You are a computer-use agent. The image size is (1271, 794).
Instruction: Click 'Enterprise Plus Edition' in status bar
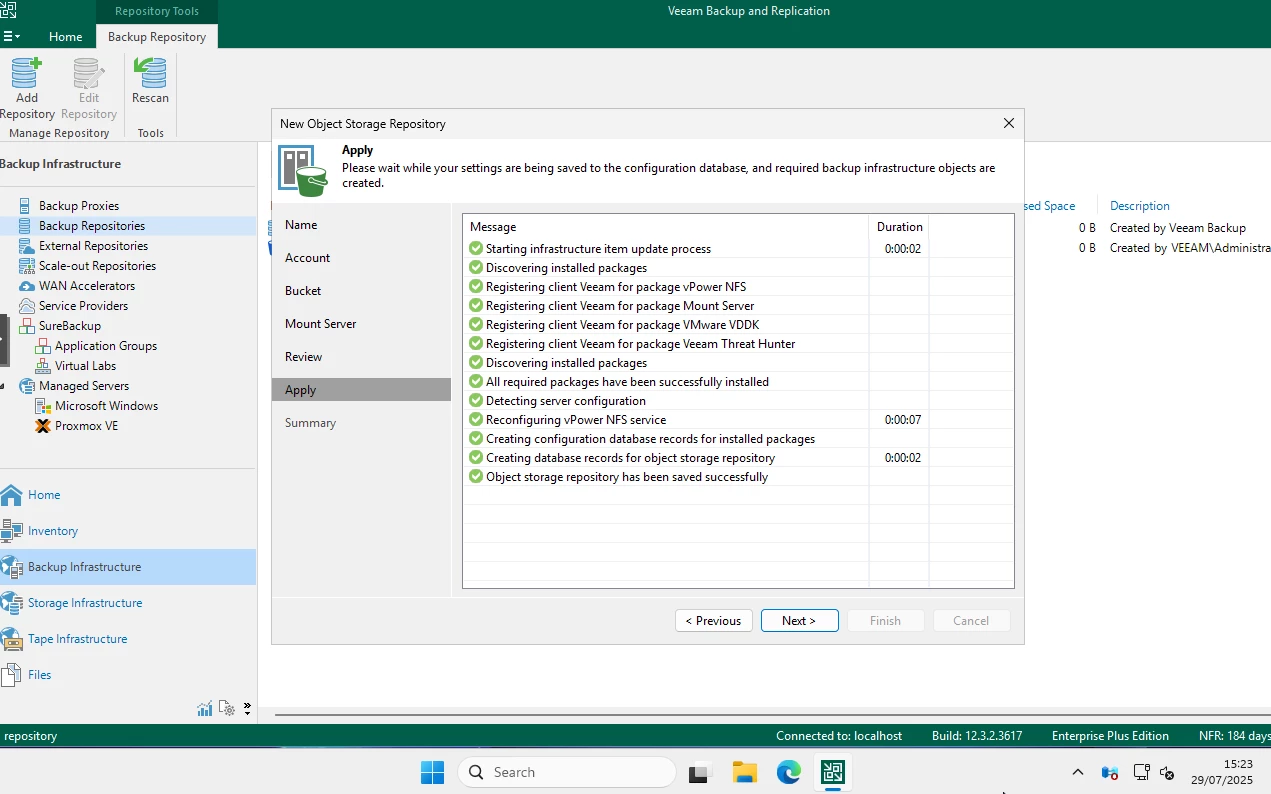[1110, 736]
